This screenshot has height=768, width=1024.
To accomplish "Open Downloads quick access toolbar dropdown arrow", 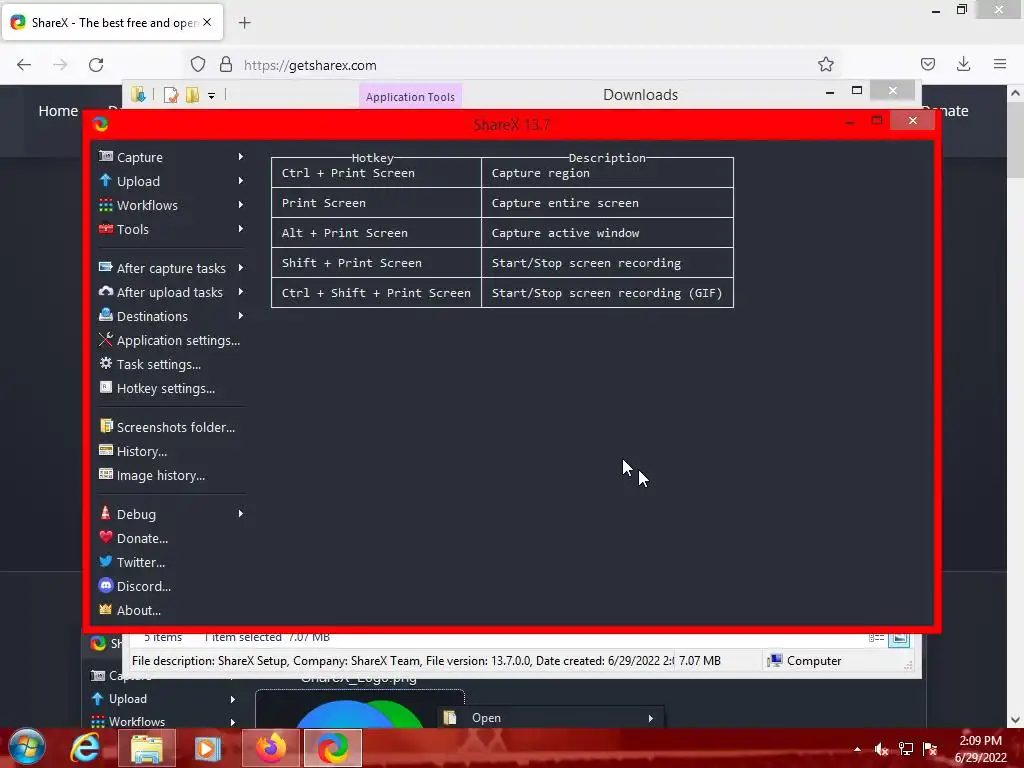I will (x=212, y=96).
